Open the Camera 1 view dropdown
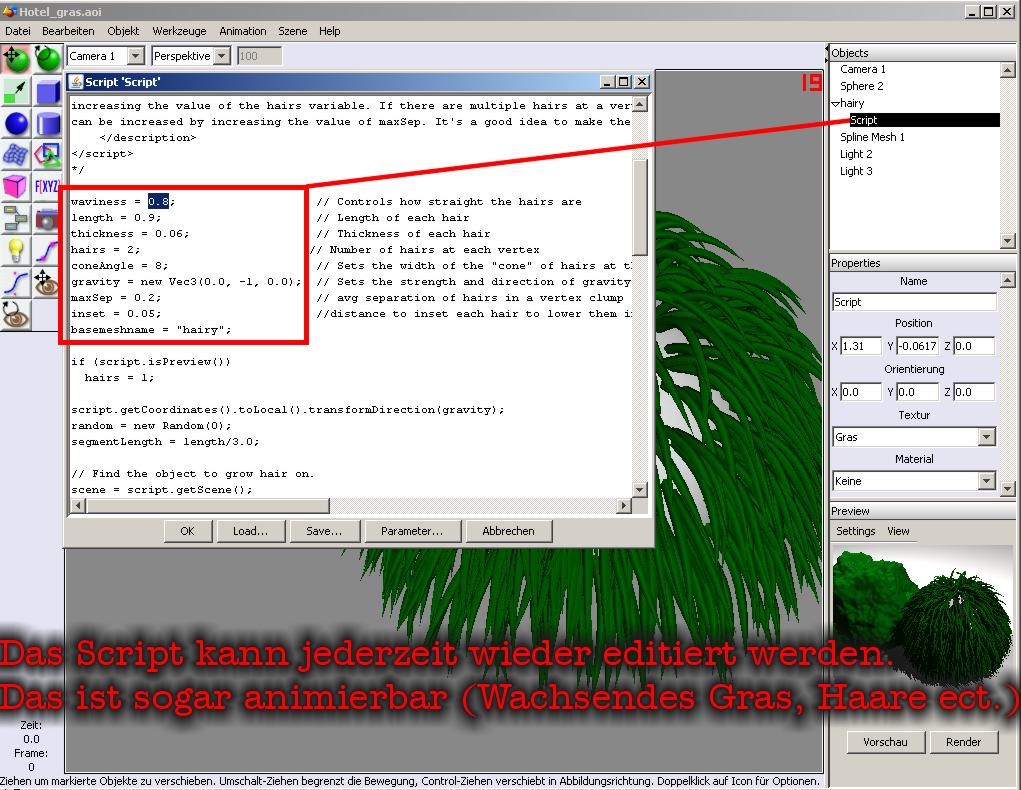Image resolution: width=1021 pixels, height=790 pixels. [135, 56]
